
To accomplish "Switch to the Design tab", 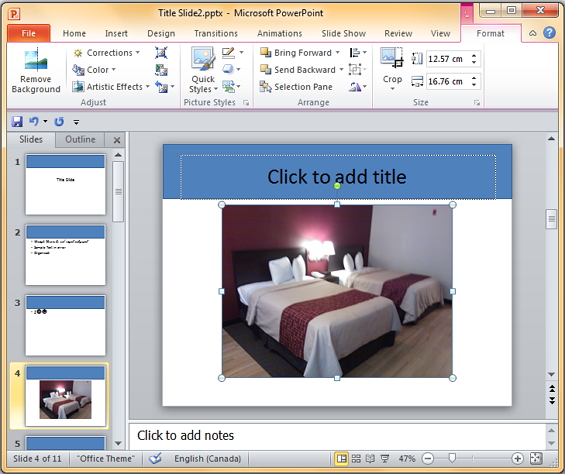I will click(x=161, y=33).
